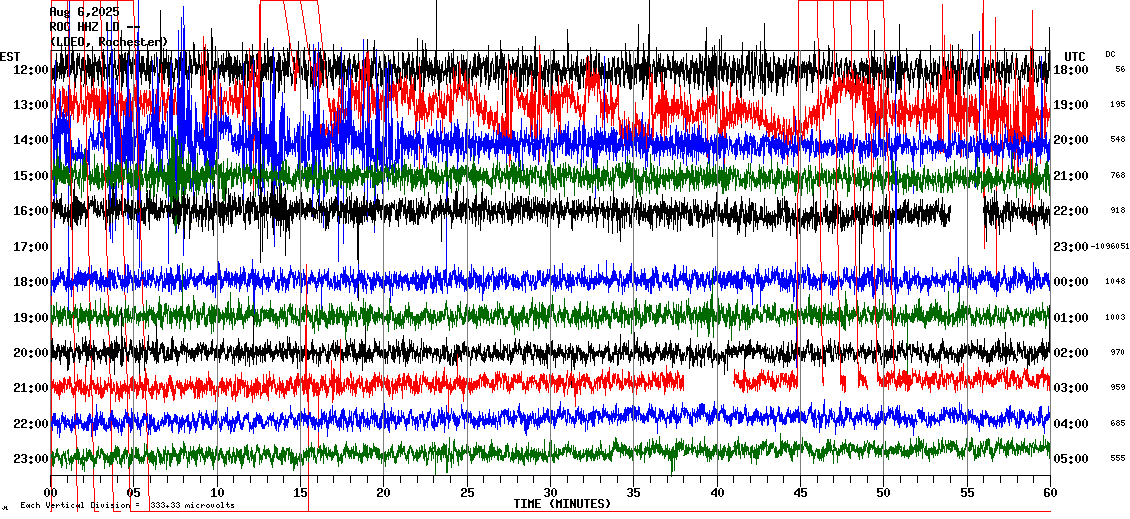
Task: Click the 23:00 UTC time label
Action: click(1071, 247)
